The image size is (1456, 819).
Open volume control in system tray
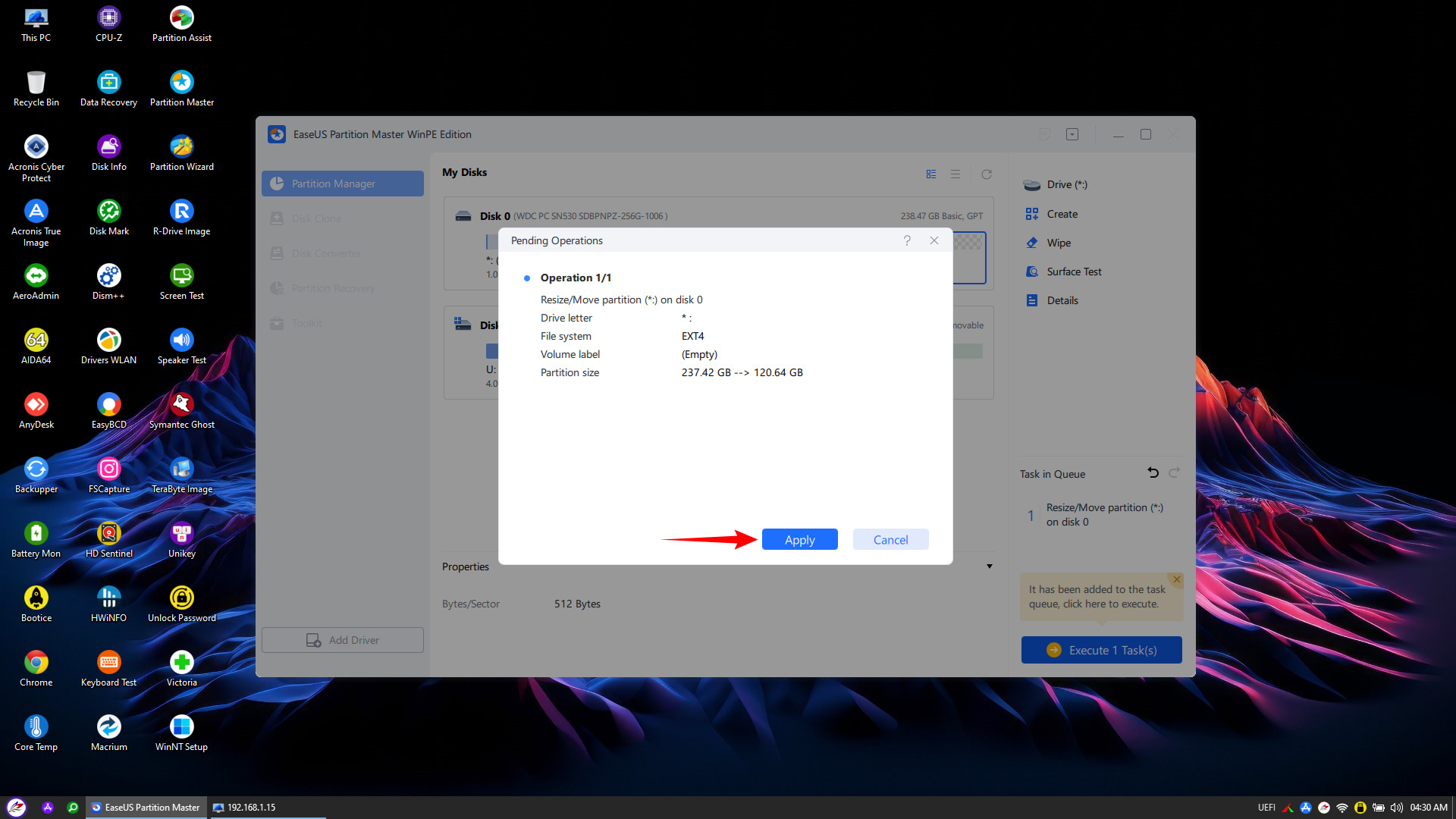pos(1396,808)
